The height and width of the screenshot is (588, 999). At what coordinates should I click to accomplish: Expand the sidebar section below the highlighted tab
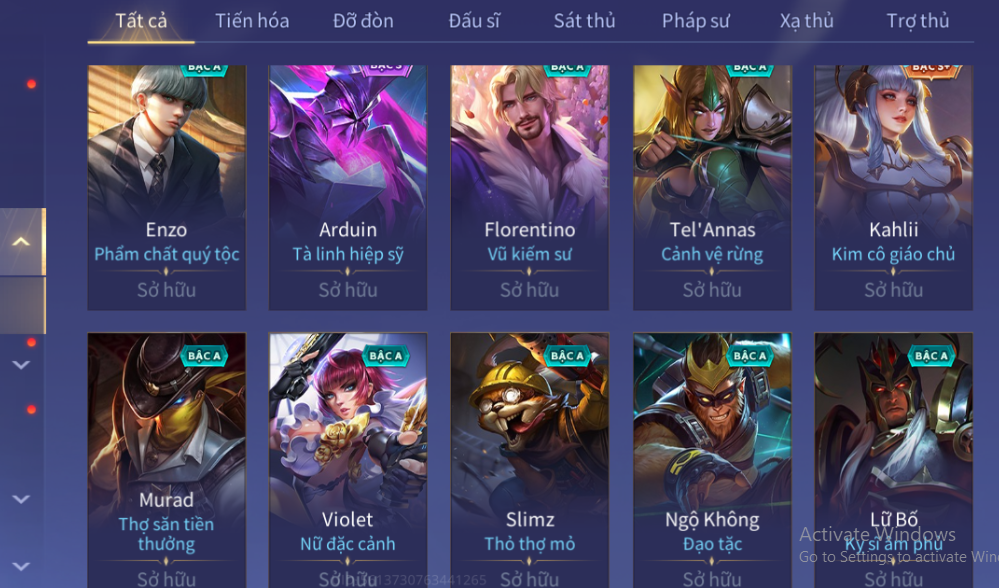tap(21, 365)
